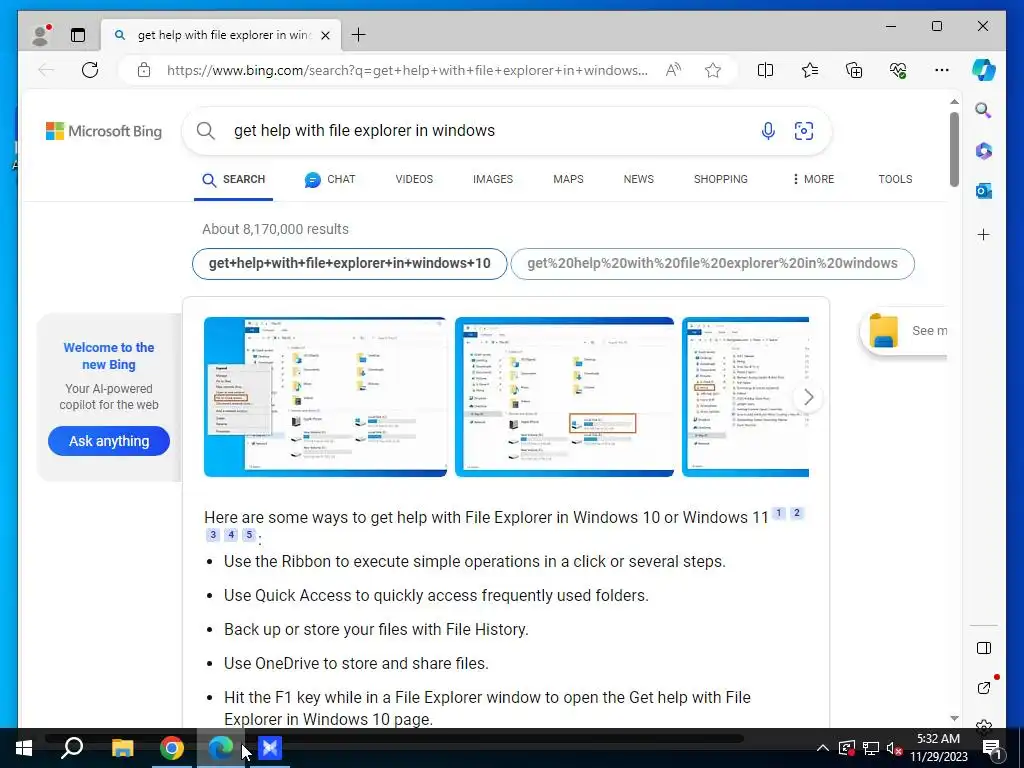Click the Bing search box text

coord(364,131)
